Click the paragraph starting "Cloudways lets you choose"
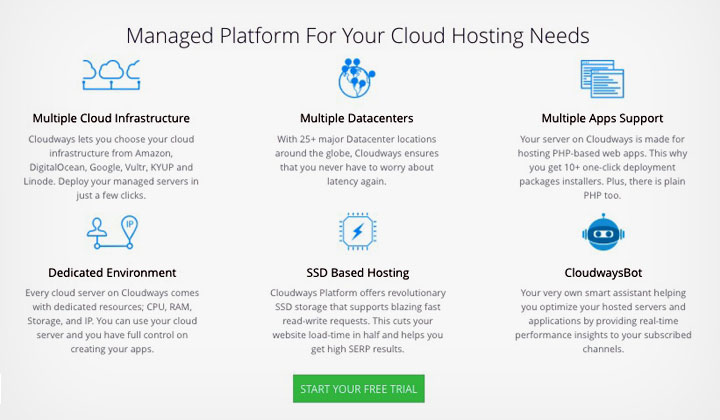Image resolution: width=720 pixels, height=420 pixels. (111, 167)
